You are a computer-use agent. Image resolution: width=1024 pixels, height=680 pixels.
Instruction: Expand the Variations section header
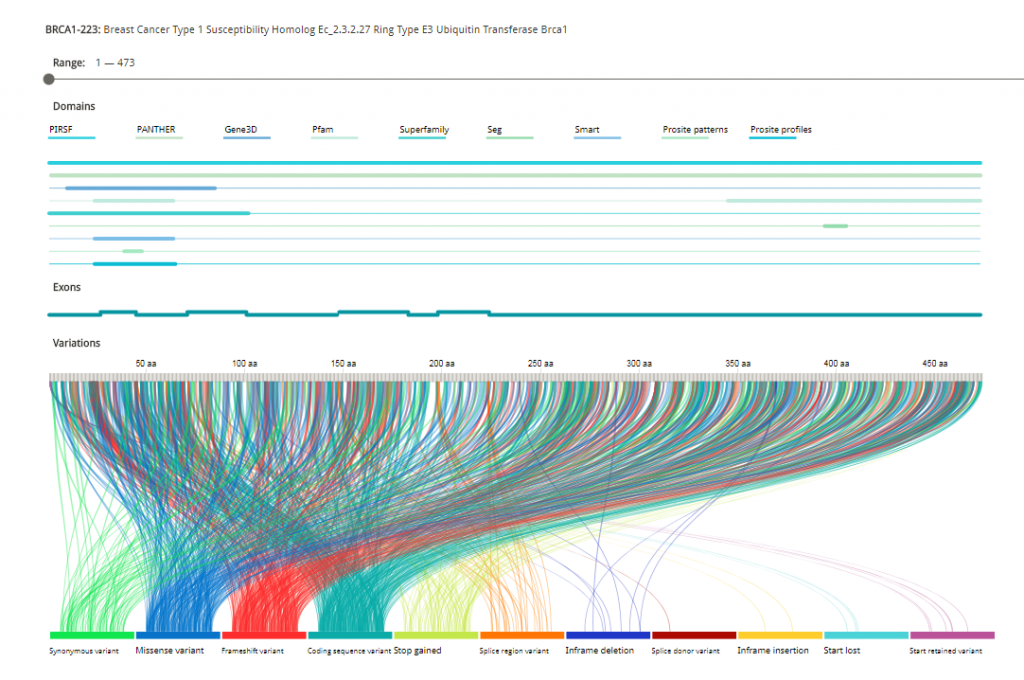[x=76, y=342]
